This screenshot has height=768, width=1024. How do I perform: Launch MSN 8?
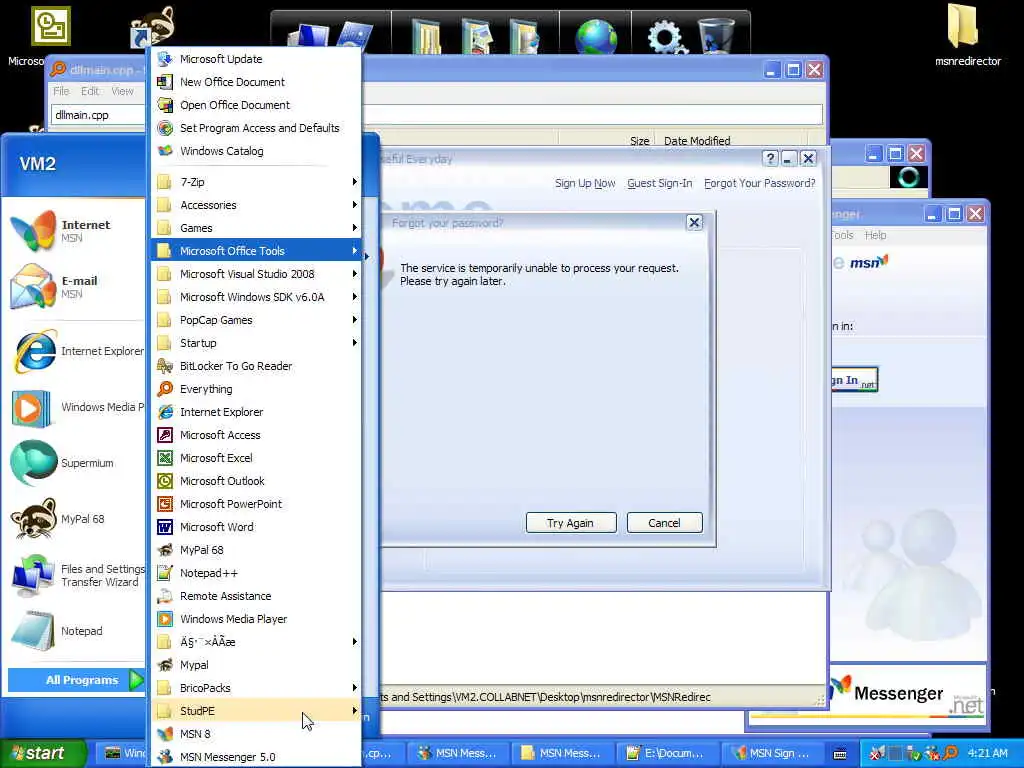click(x=256, y=734)
